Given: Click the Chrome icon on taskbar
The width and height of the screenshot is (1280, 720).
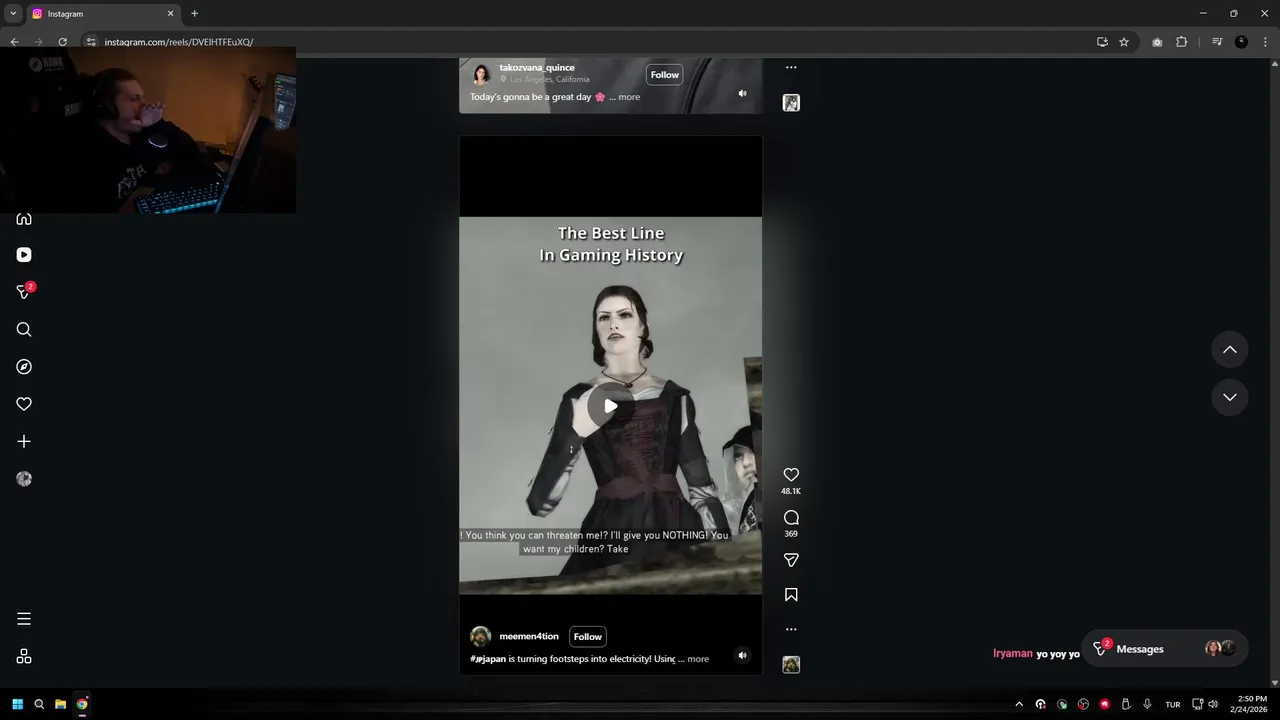Looking at the screenshot, I should (82, 704).
